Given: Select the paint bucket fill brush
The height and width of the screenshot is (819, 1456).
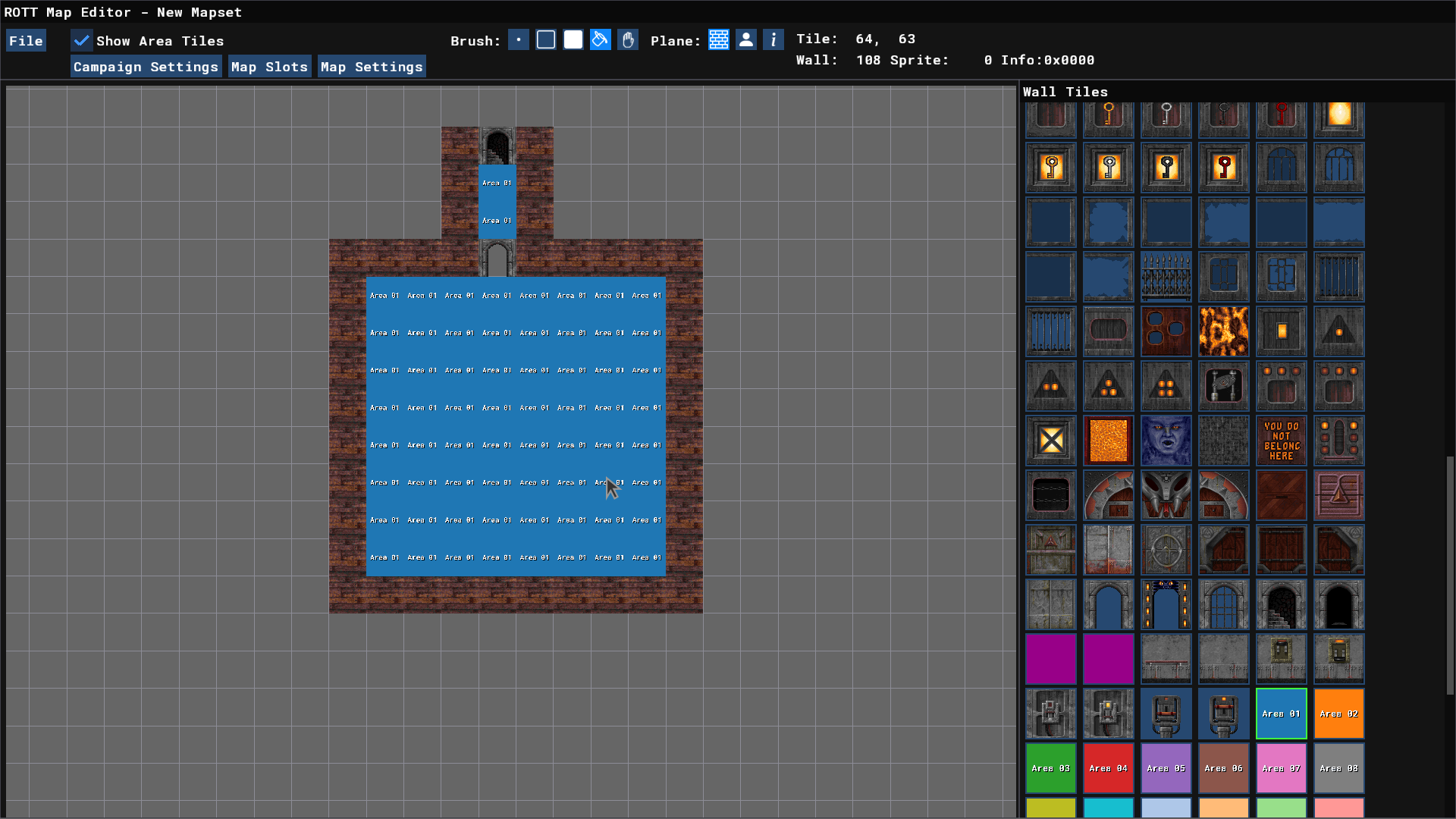Looking at the screenshot, I should coord(601,40).
